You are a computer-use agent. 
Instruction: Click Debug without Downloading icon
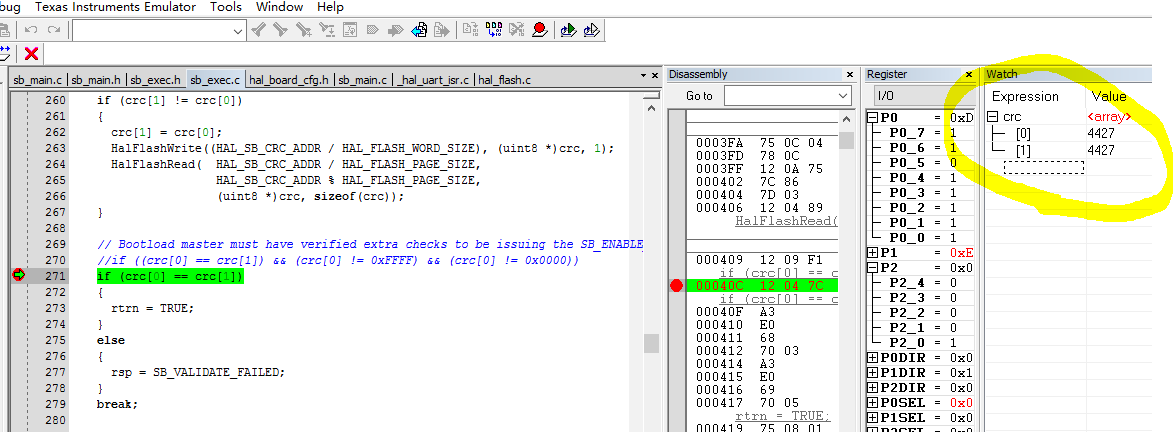[x=592, y=30]
